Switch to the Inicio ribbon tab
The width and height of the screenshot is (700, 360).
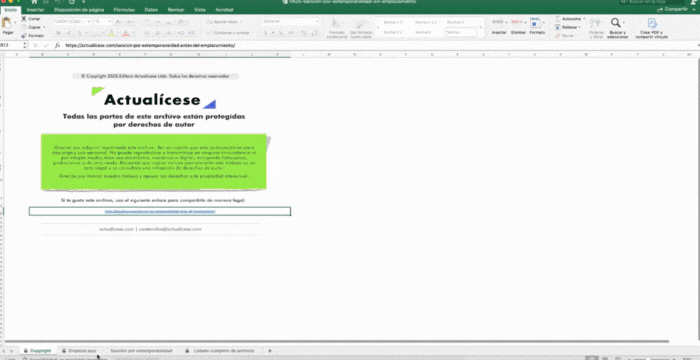click(x=10, y=9)
